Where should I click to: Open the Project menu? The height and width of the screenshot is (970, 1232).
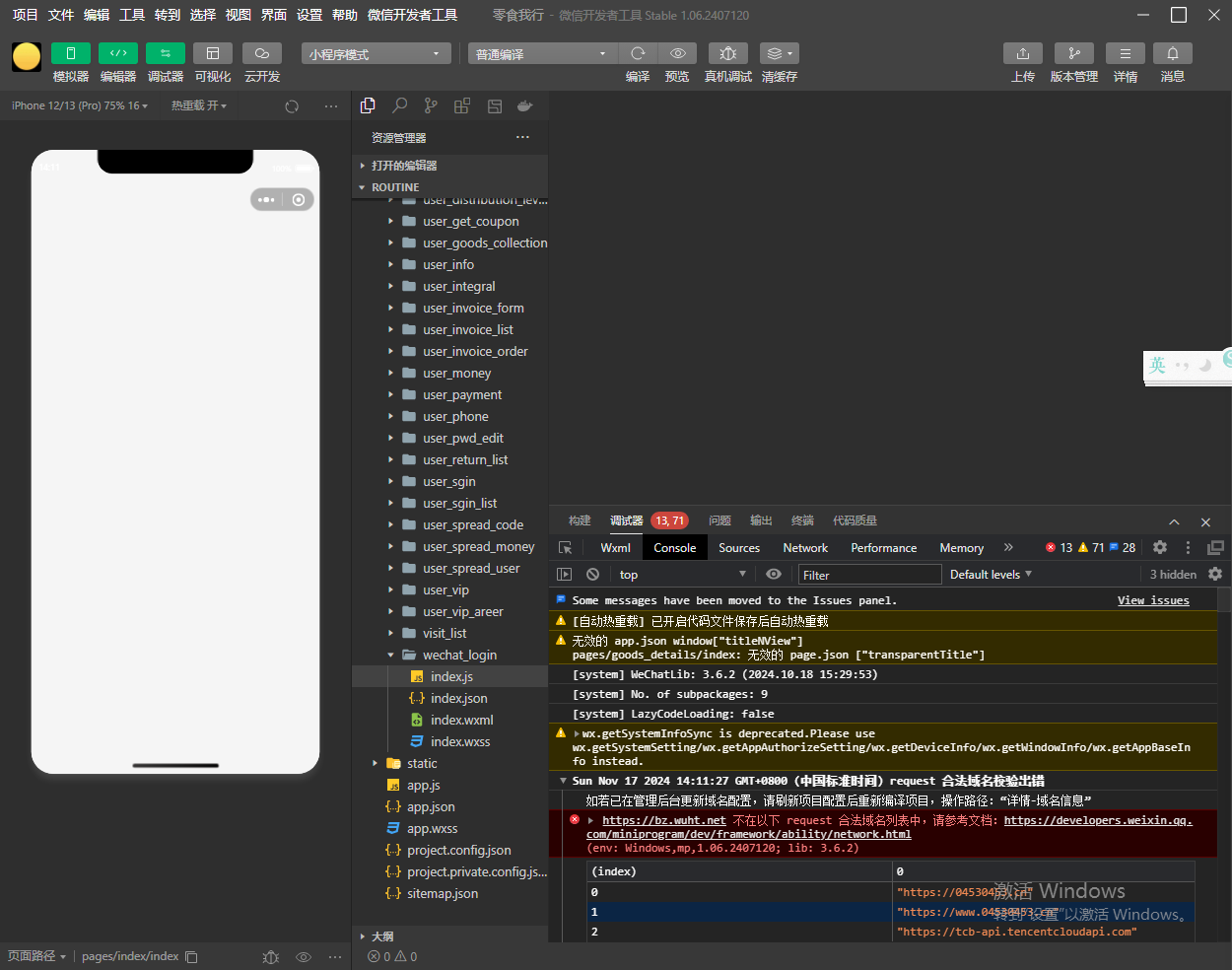[x=25, y=15]
